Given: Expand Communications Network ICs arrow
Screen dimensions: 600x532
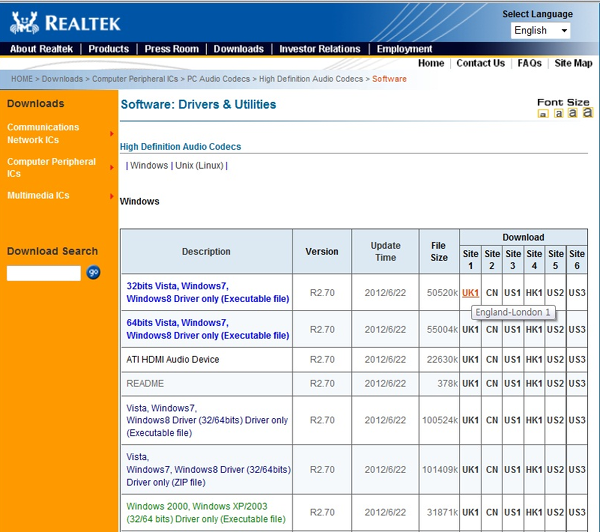Looking at the screenshot, I should click(x=112, y=134).
